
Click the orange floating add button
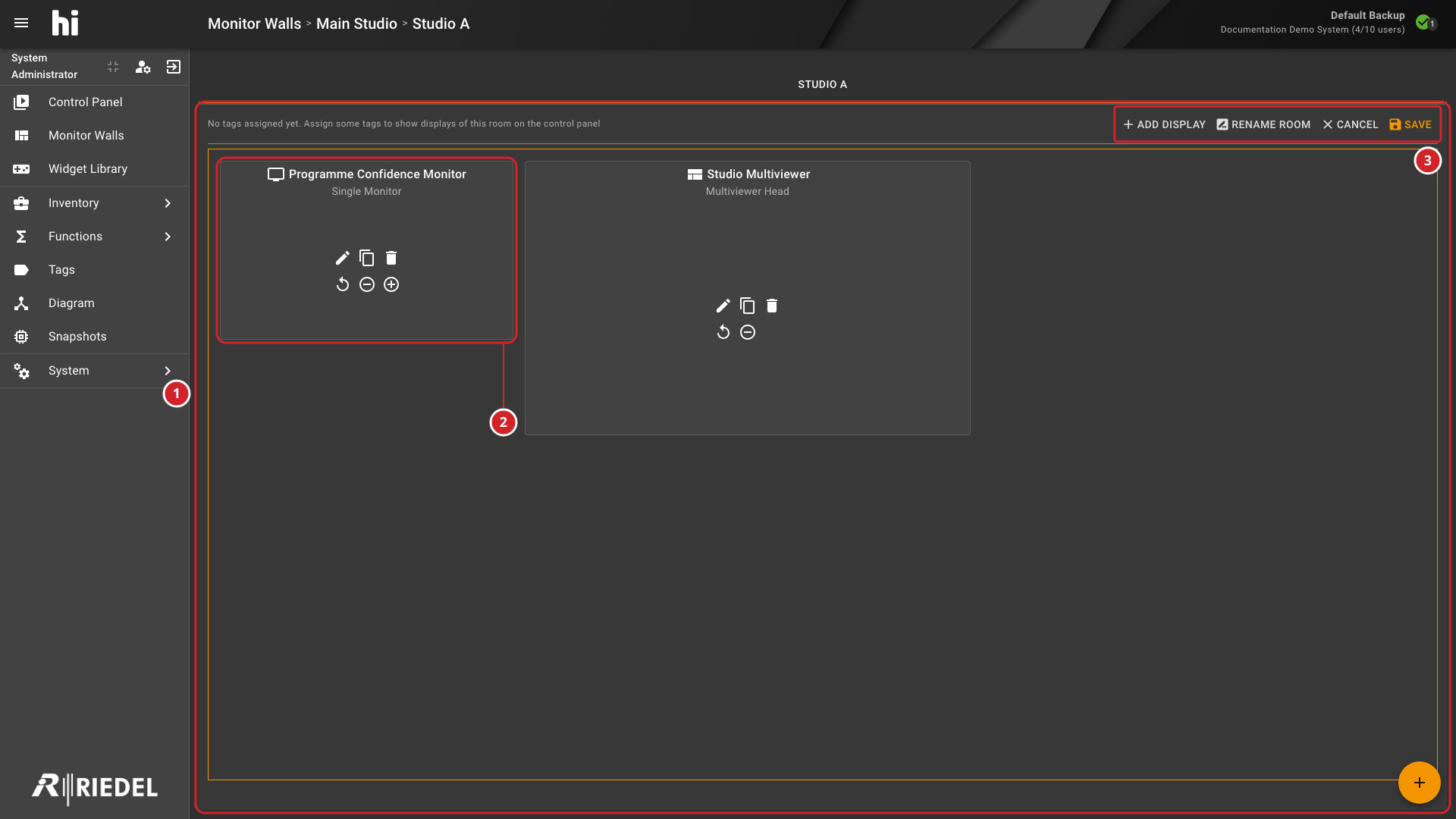(1419, 783)
